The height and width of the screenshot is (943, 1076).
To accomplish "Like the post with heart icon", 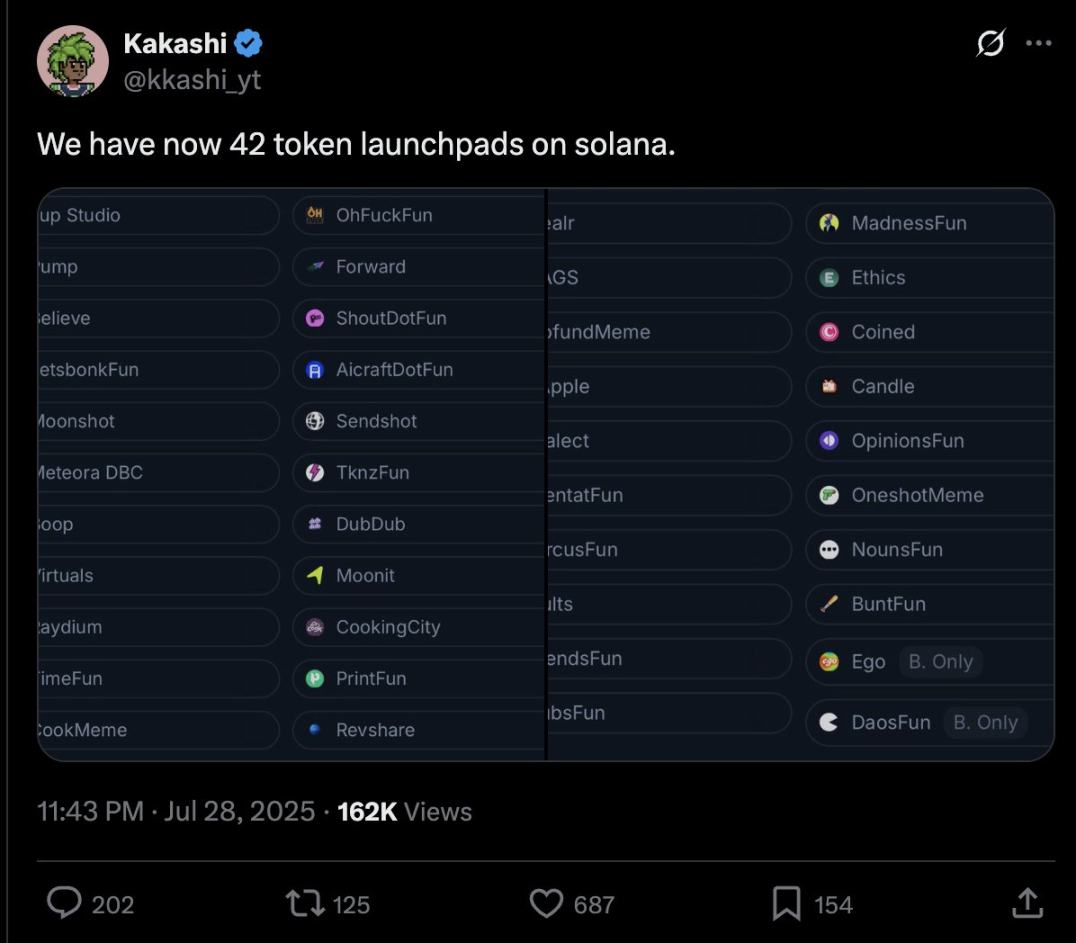I will (x=546, y=904).
